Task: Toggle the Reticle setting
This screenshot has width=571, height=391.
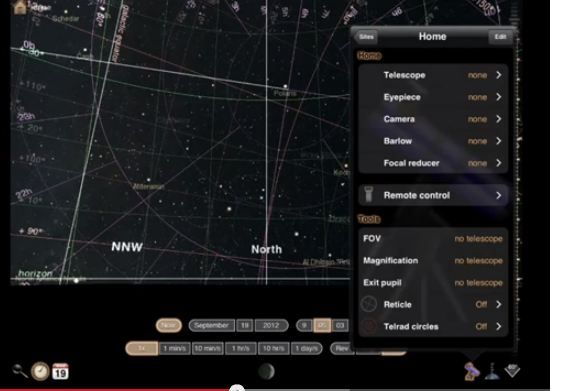Action: point(433,305)
